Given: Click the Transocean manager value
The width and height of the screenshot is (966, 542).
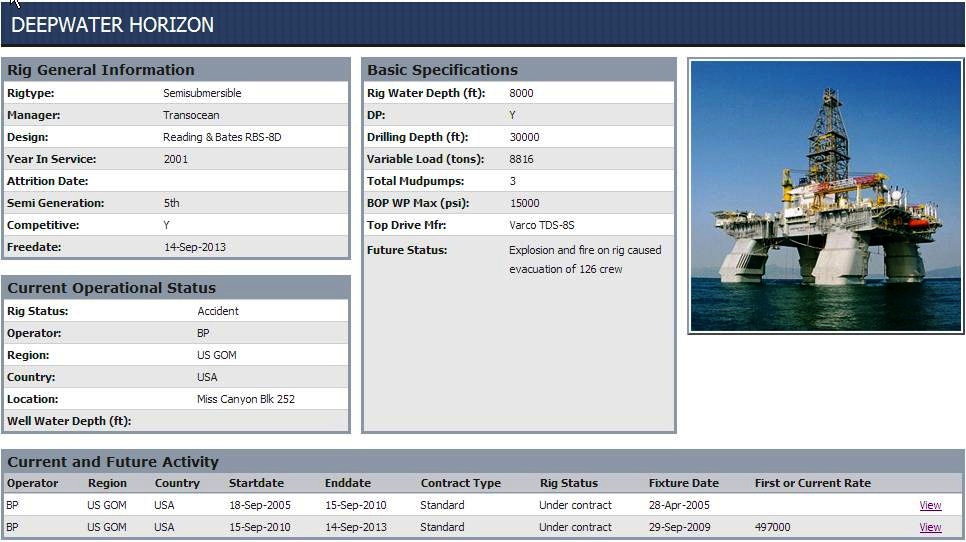Looking at the screenshot, I should (x=191, y=115).
